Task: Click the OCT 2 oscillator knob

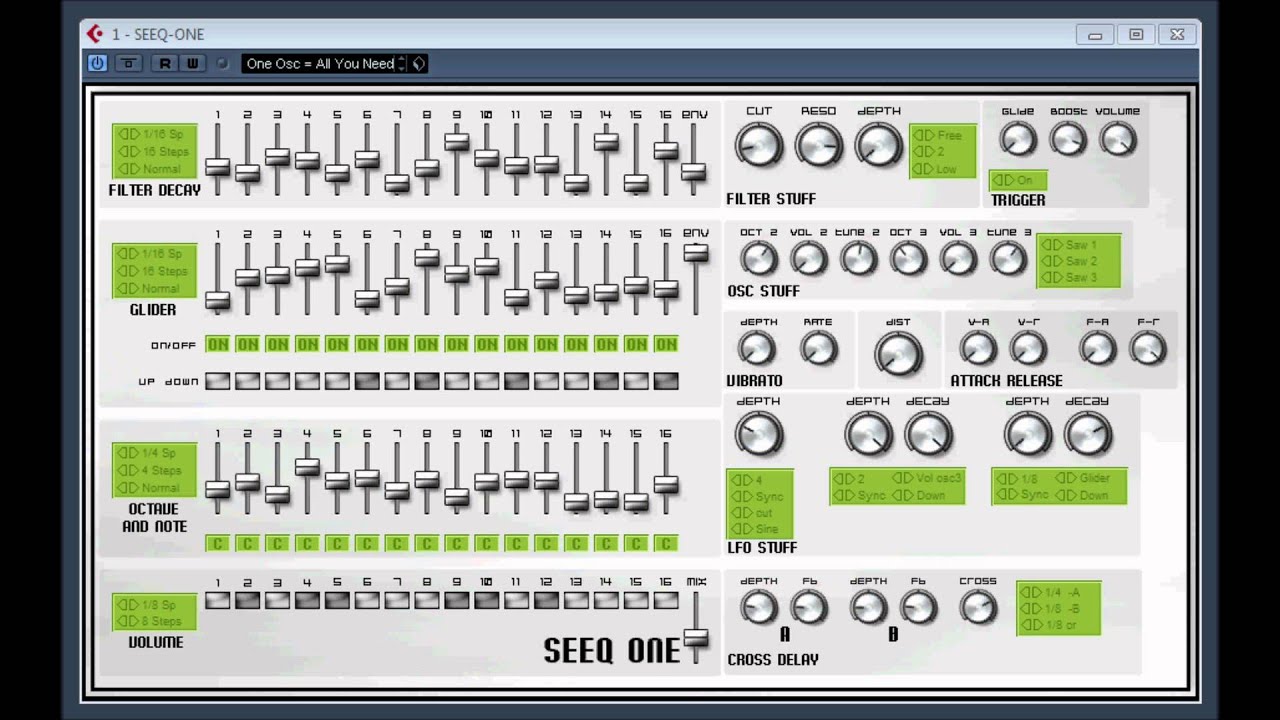Action: (x=758, y=258)
